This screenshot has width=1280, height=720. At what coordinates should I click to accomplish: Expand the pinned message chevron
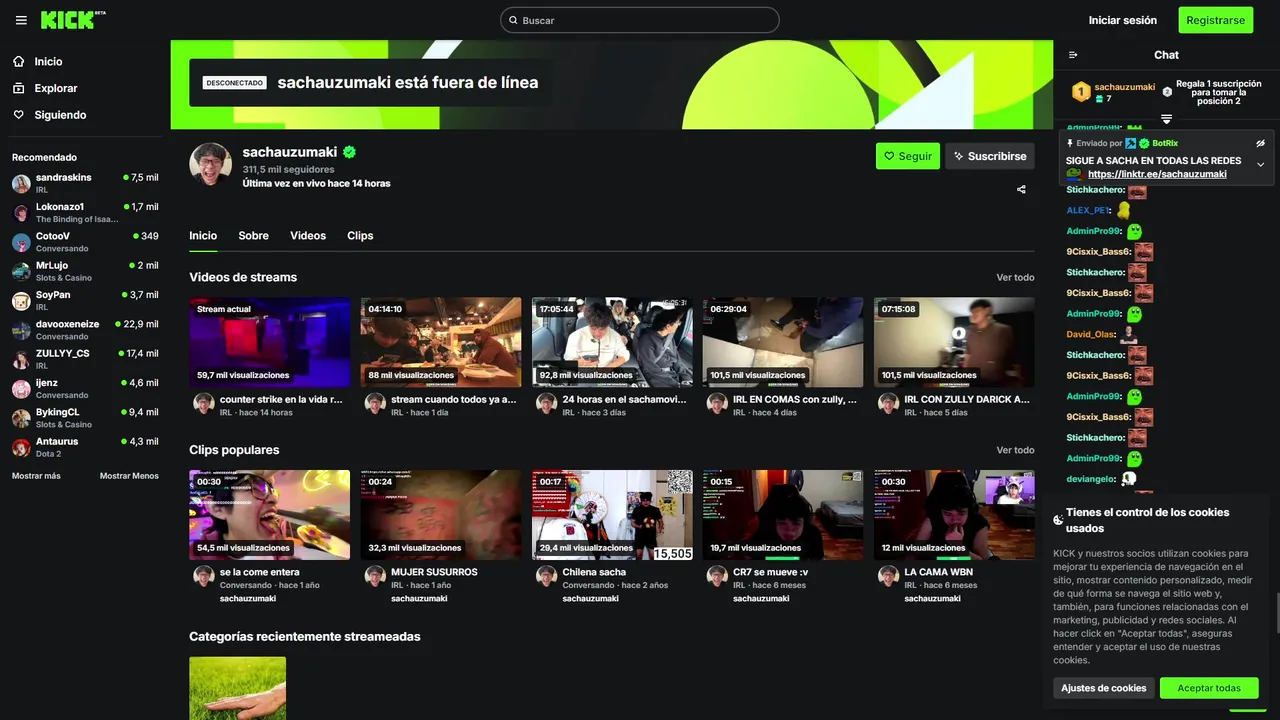(x=1261, y=164)
